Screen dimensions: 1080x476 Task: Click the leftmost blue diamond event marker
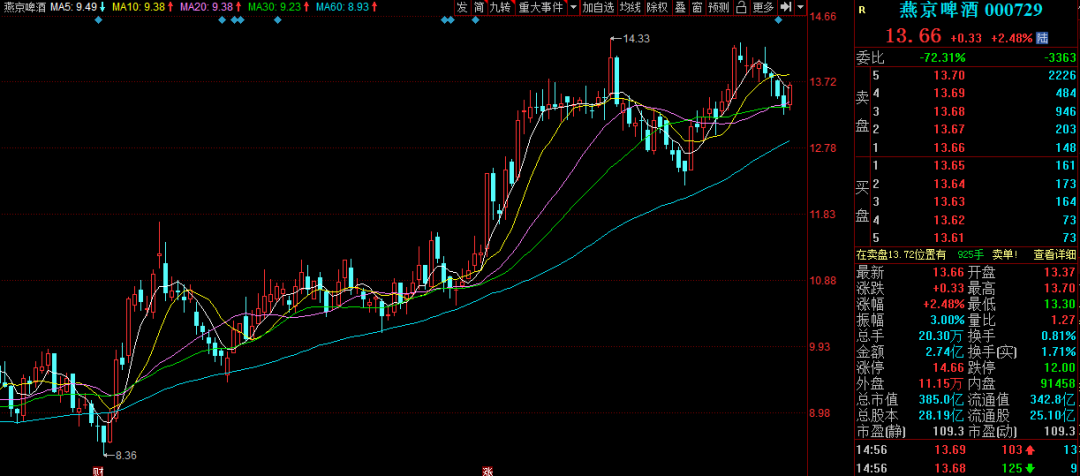tap(98, 19)
